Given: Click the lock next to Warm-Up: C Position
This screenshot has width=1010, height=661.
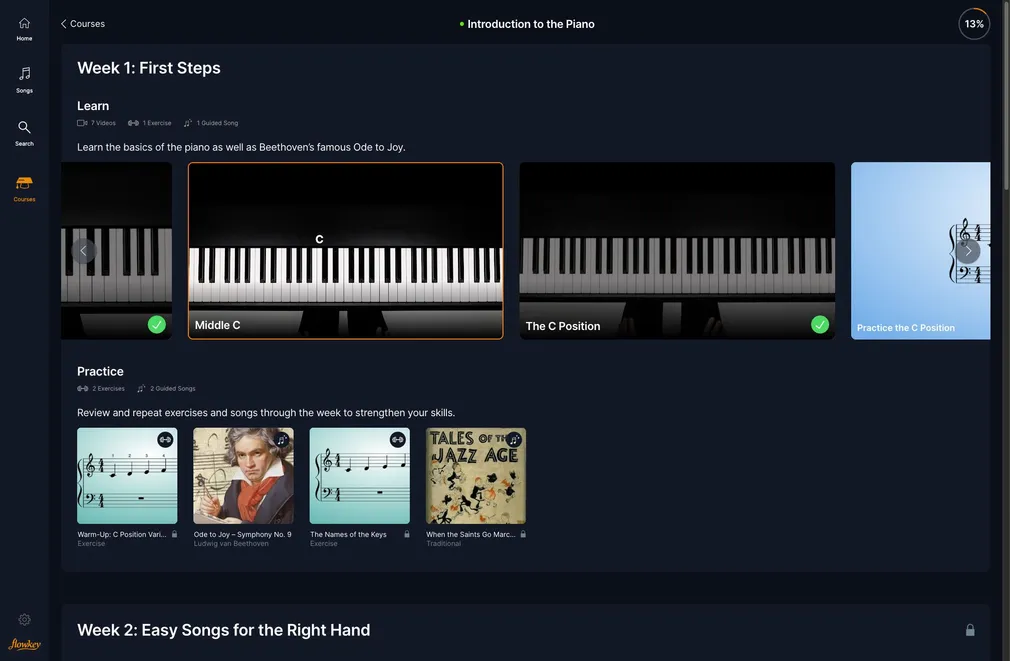Looking at the screenshot, I should click(175, 534).
